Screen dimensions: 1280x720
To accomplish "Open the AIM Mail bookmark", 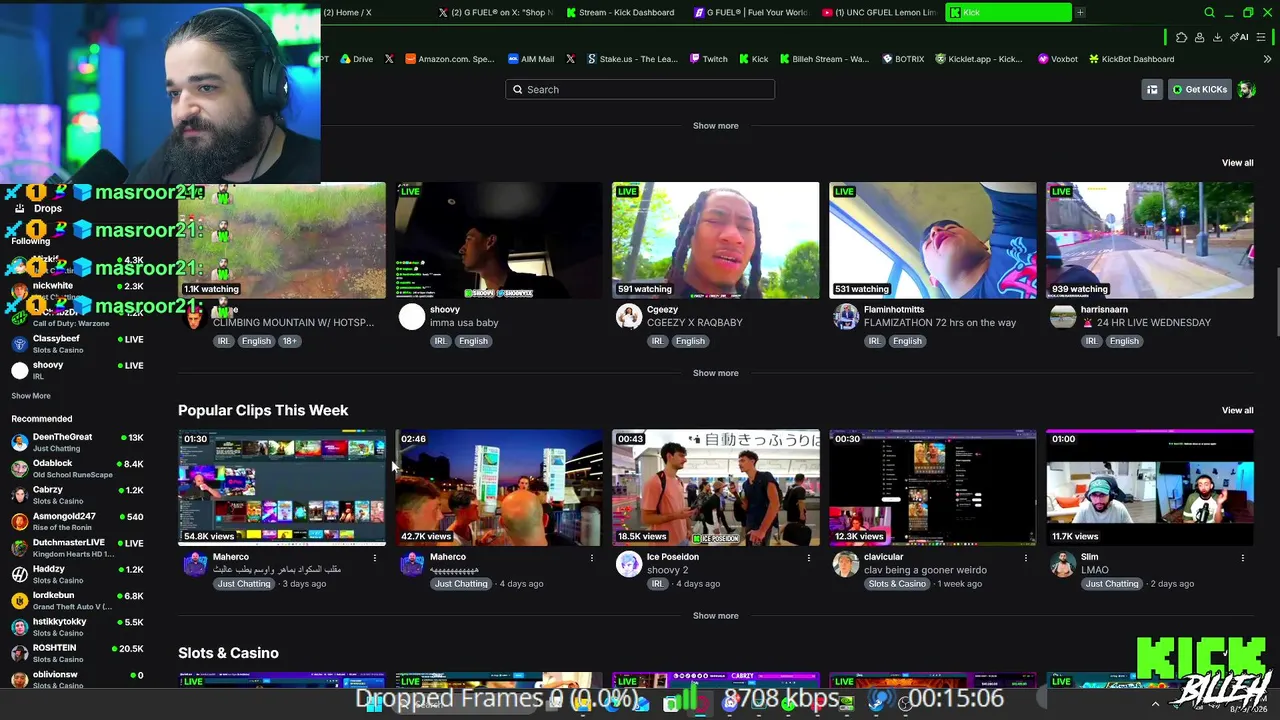I will tap(530, 59).
